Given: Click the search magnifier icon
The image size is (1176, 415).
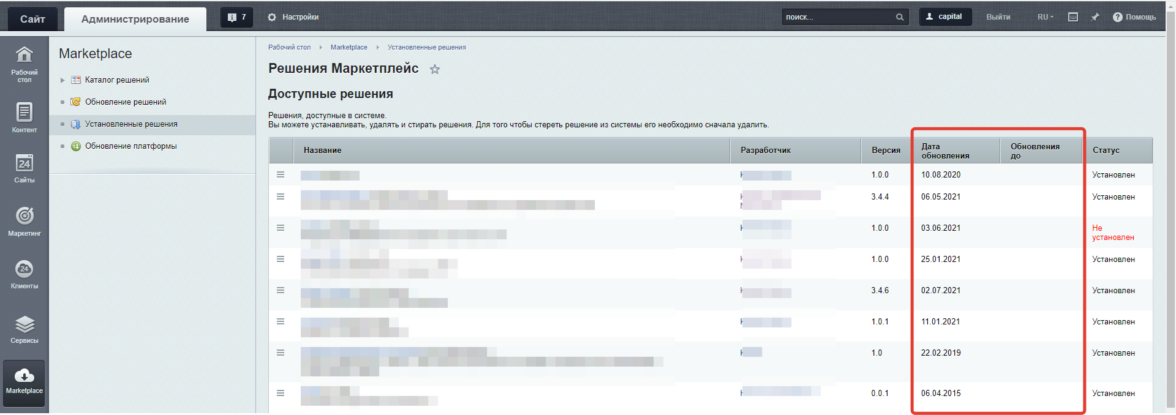Looking at the screenshot, I should coord(900,17).
